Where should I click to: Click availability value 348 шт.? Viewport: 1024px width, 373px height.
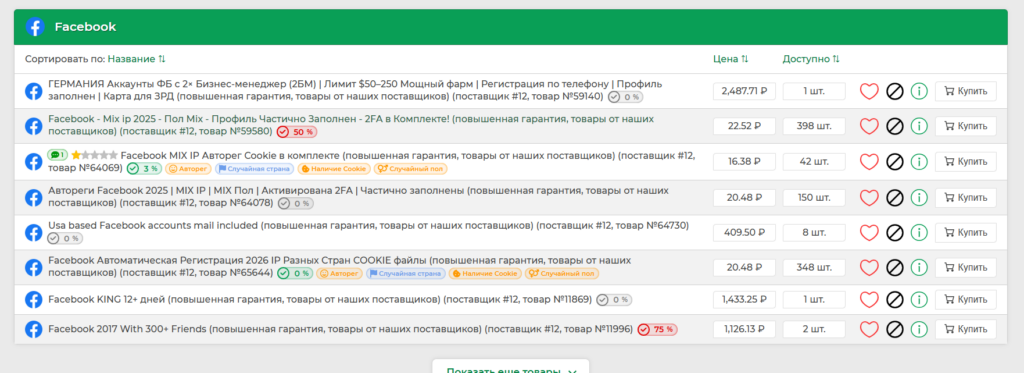814,267
